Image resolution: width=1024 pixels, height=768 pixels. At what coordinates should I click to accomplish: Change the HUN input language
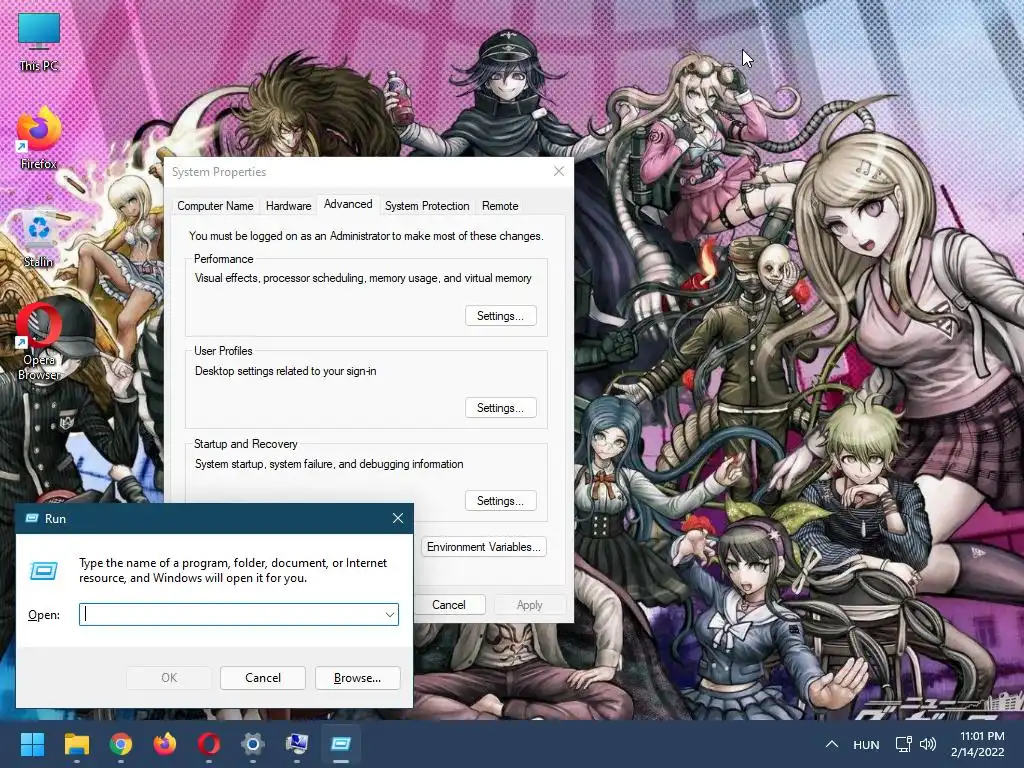tap(866, 744)
